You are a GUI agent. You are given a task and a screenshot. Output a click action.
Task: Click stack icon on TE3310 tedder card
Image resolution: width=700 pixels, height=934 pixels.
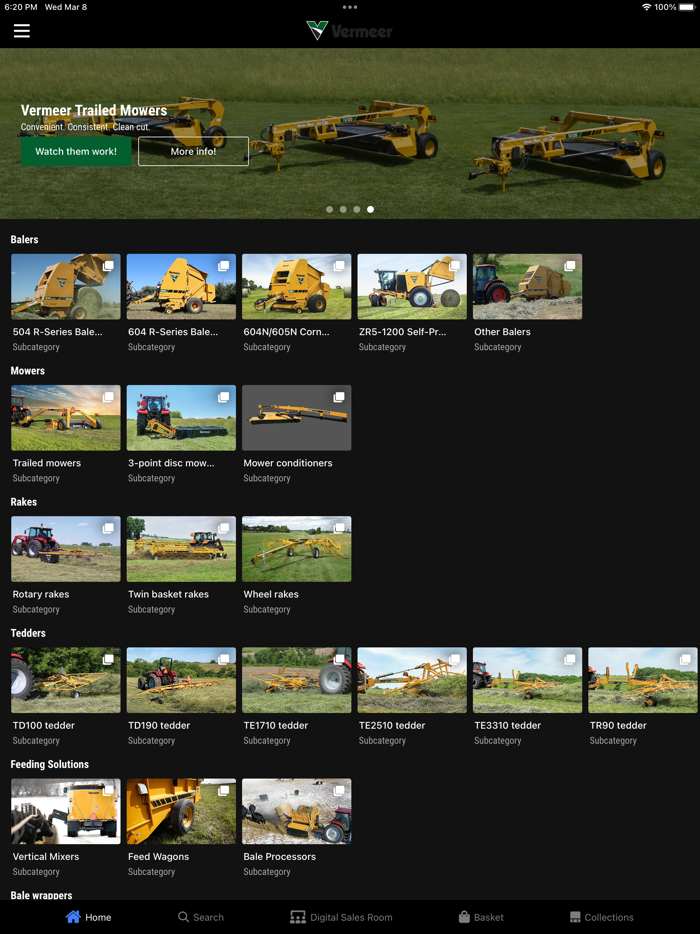click(570, 659)
